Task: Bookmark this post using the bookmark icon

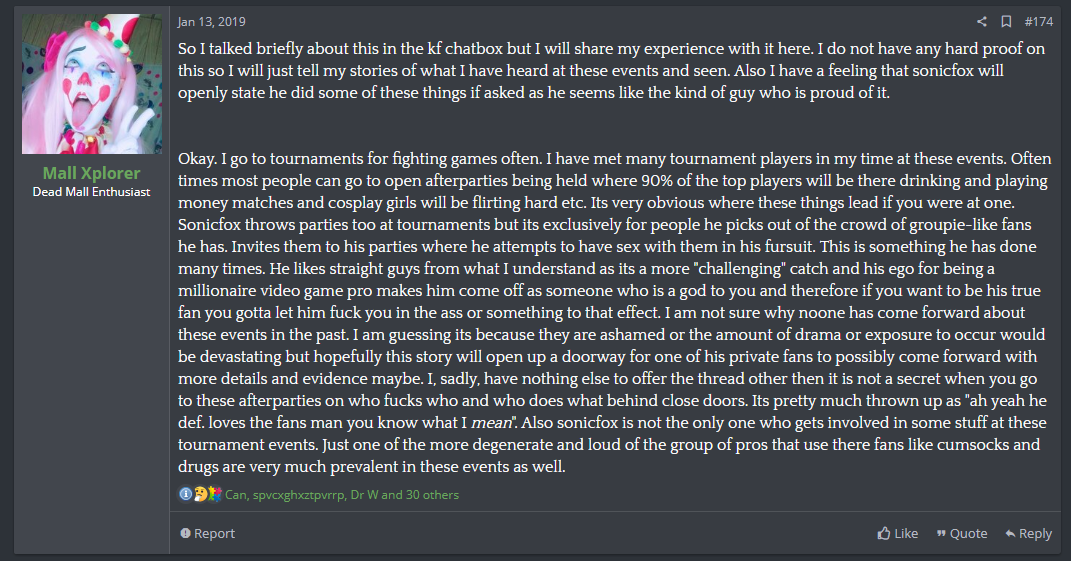Action: (1006, 22)
